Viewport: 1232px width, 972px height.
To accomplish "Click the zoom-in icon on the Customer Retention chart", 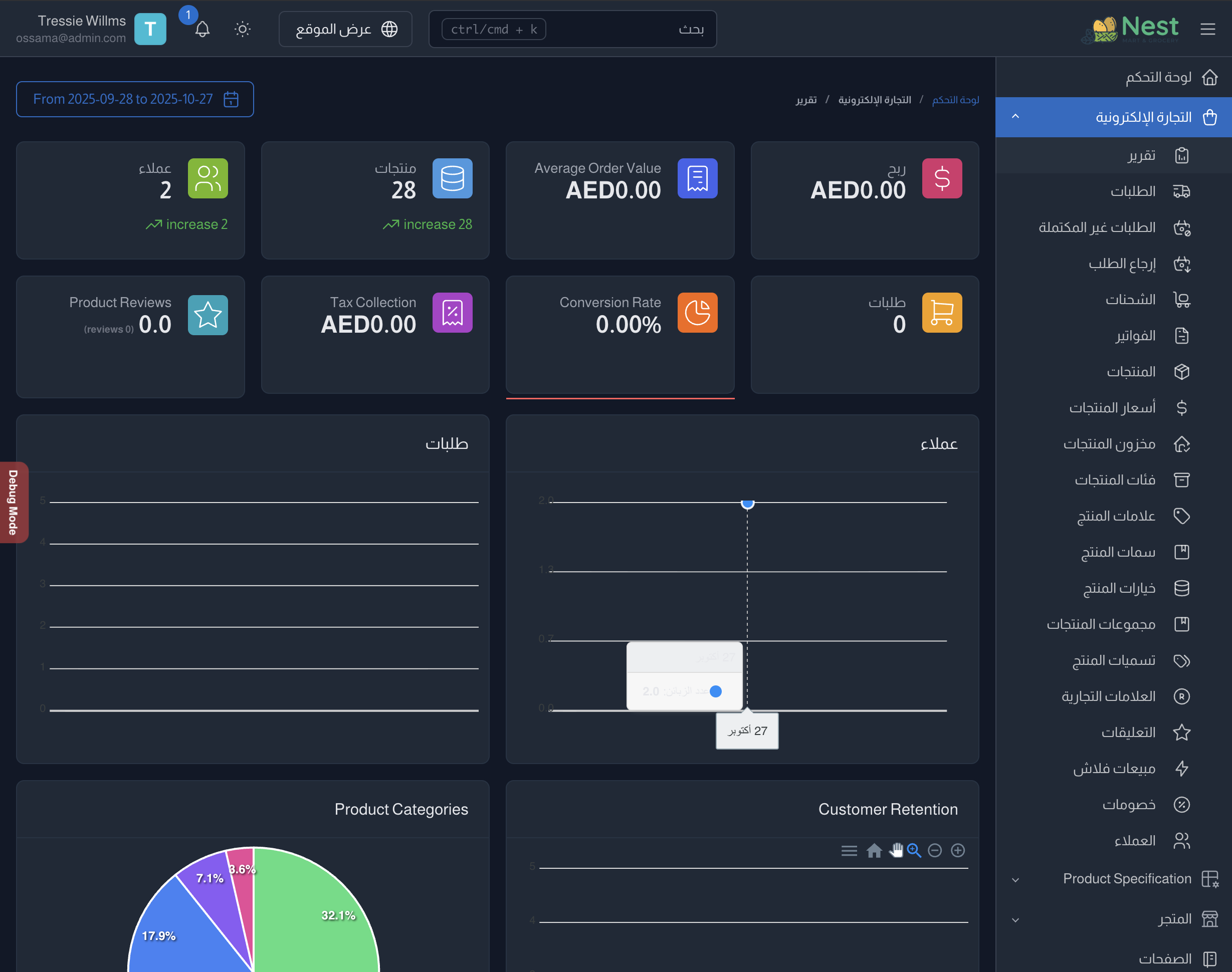I will coord(958,851).
